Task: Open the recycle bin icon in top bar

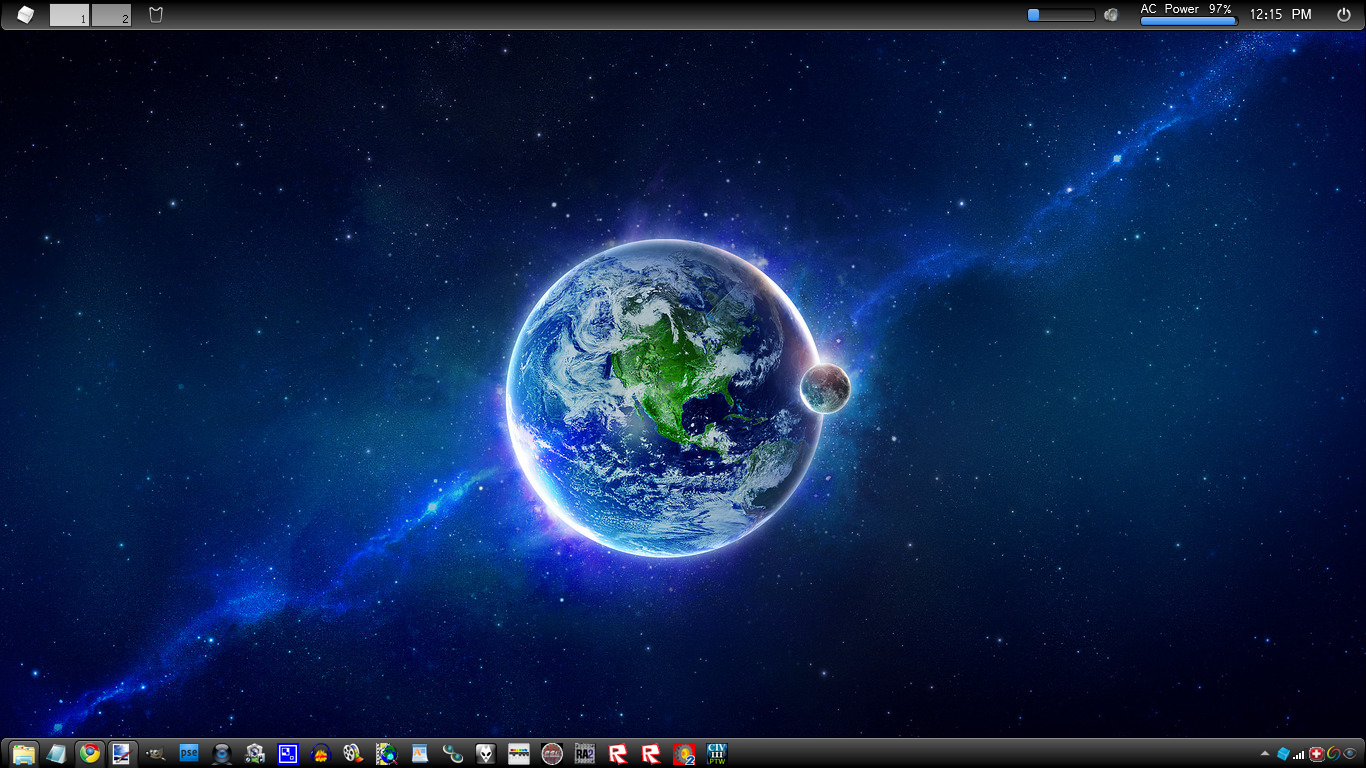Action: 155,14
